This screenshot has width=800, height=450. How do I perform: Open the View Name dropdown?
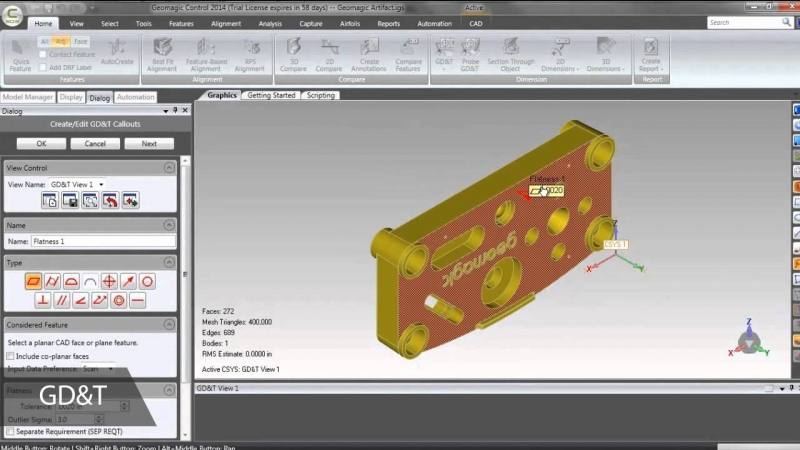(101, 185)
